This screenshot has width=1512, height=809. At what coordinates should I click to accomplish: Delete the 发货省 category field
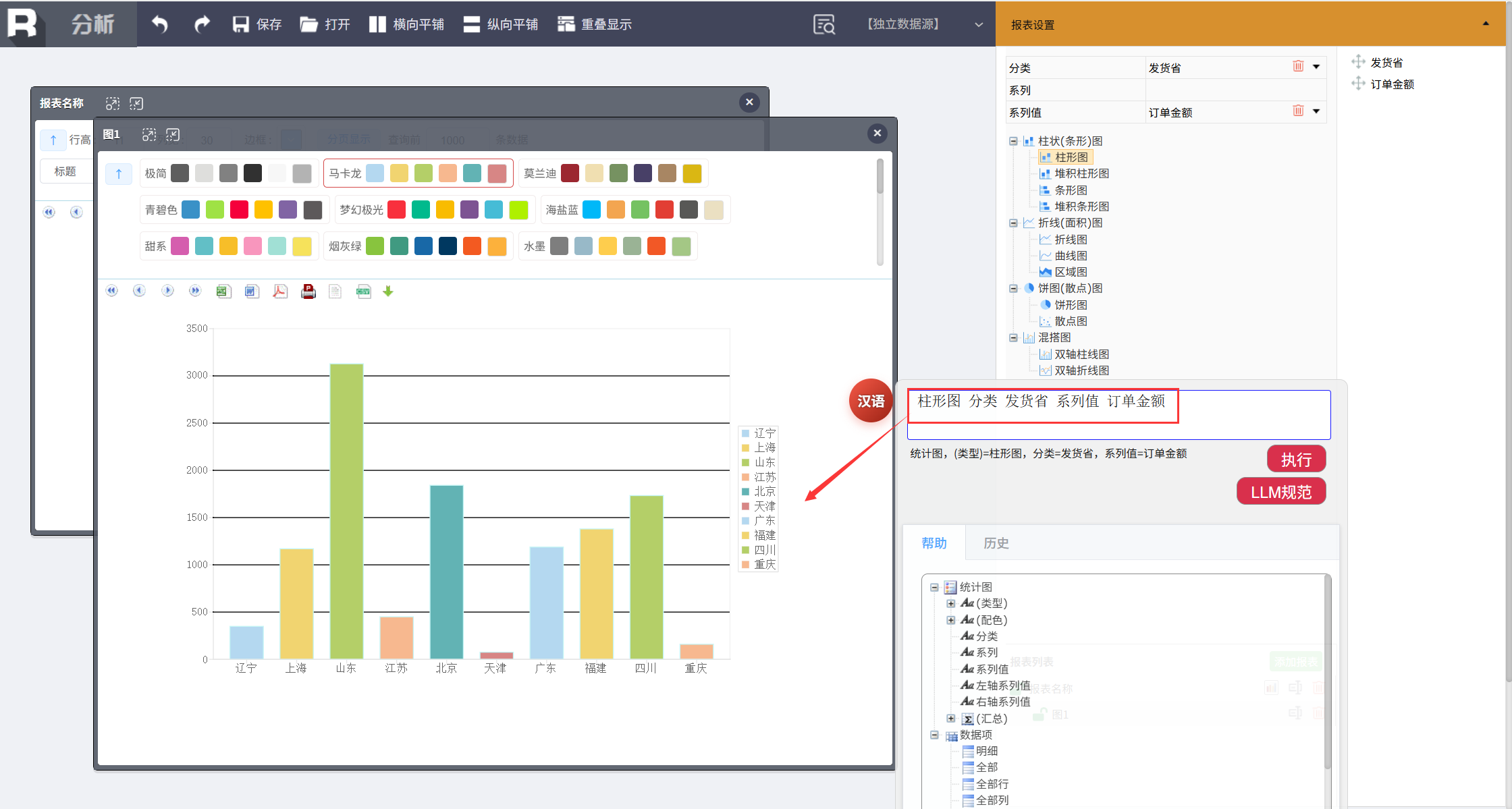click(1297, 67)
